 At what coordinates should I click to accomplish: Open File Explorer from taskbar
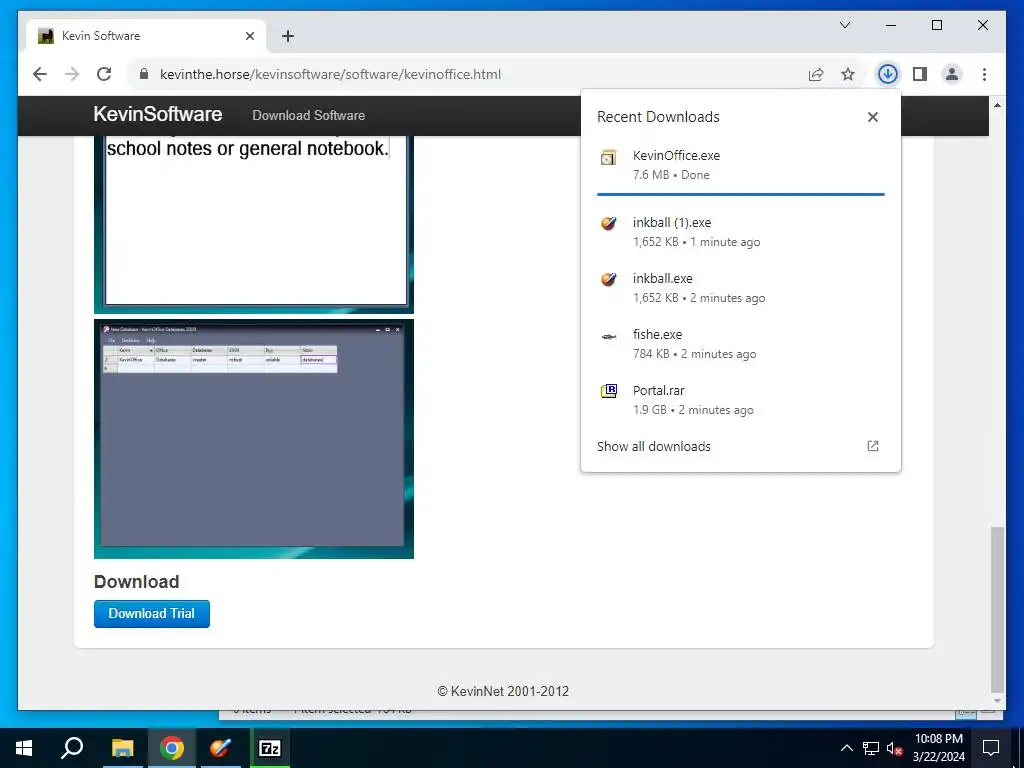122,748
